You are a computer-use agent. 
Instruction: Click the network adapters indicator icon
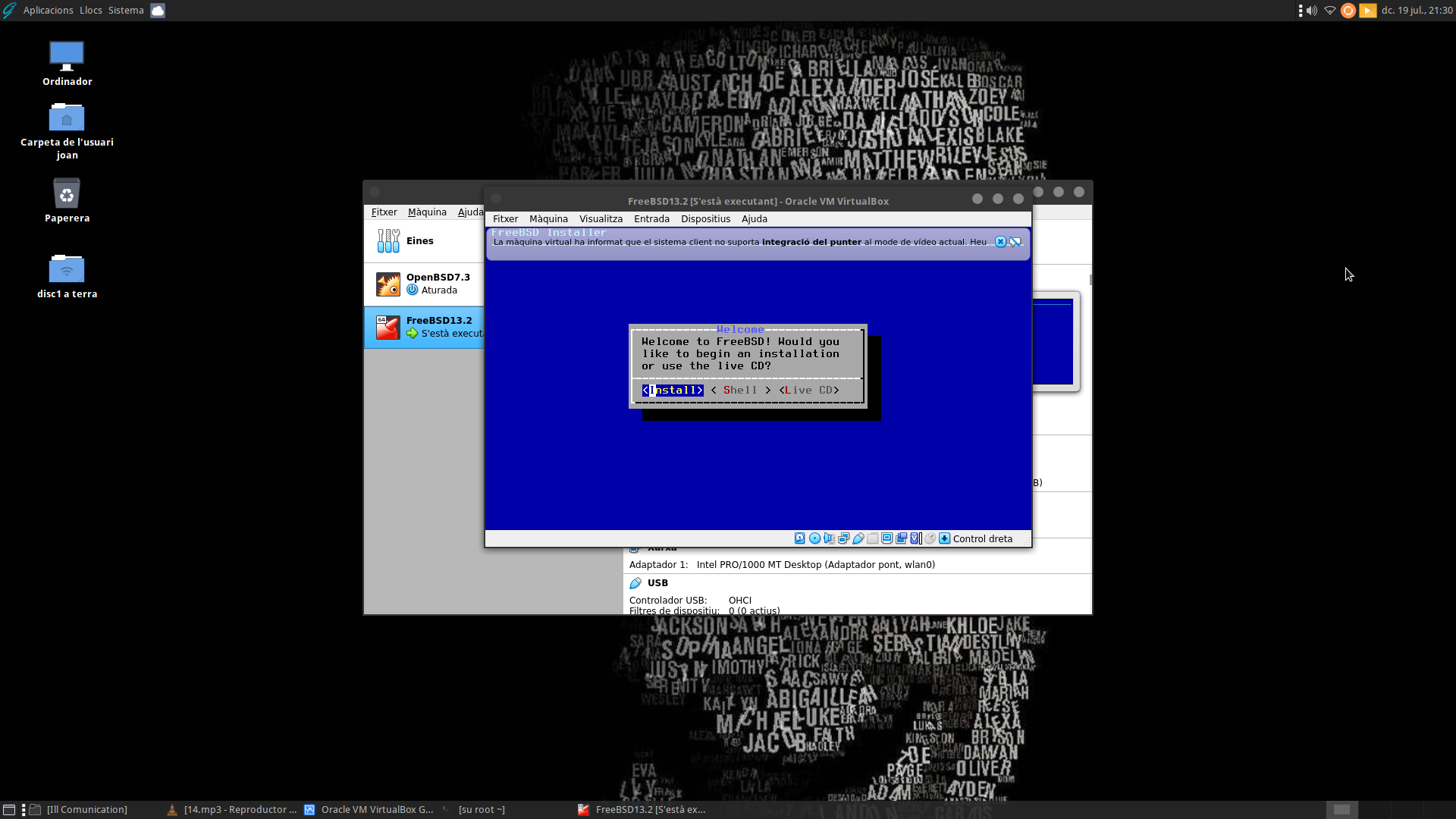843,538
